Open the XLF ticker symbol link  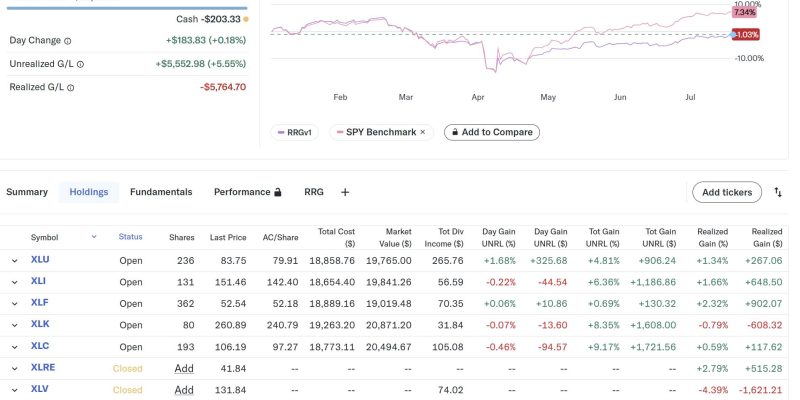[x=40, y=303]
